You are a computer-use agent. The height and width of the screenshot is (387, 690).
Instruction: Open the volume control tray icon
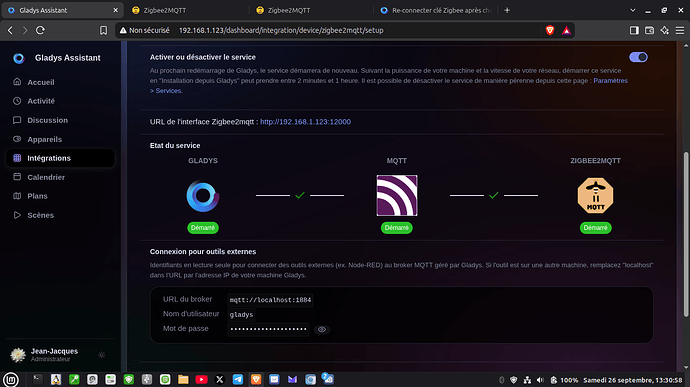(540, 380)
